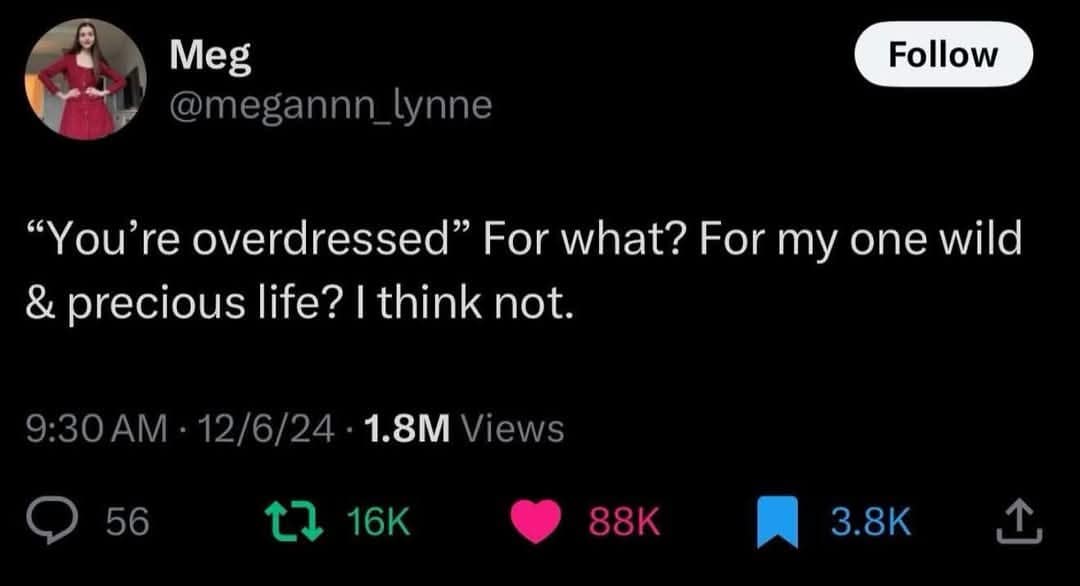The width and height of the screenshot is (1080, 586).
Task: Open Meg's profile from her display name
Action: click(x=211, y=57)
